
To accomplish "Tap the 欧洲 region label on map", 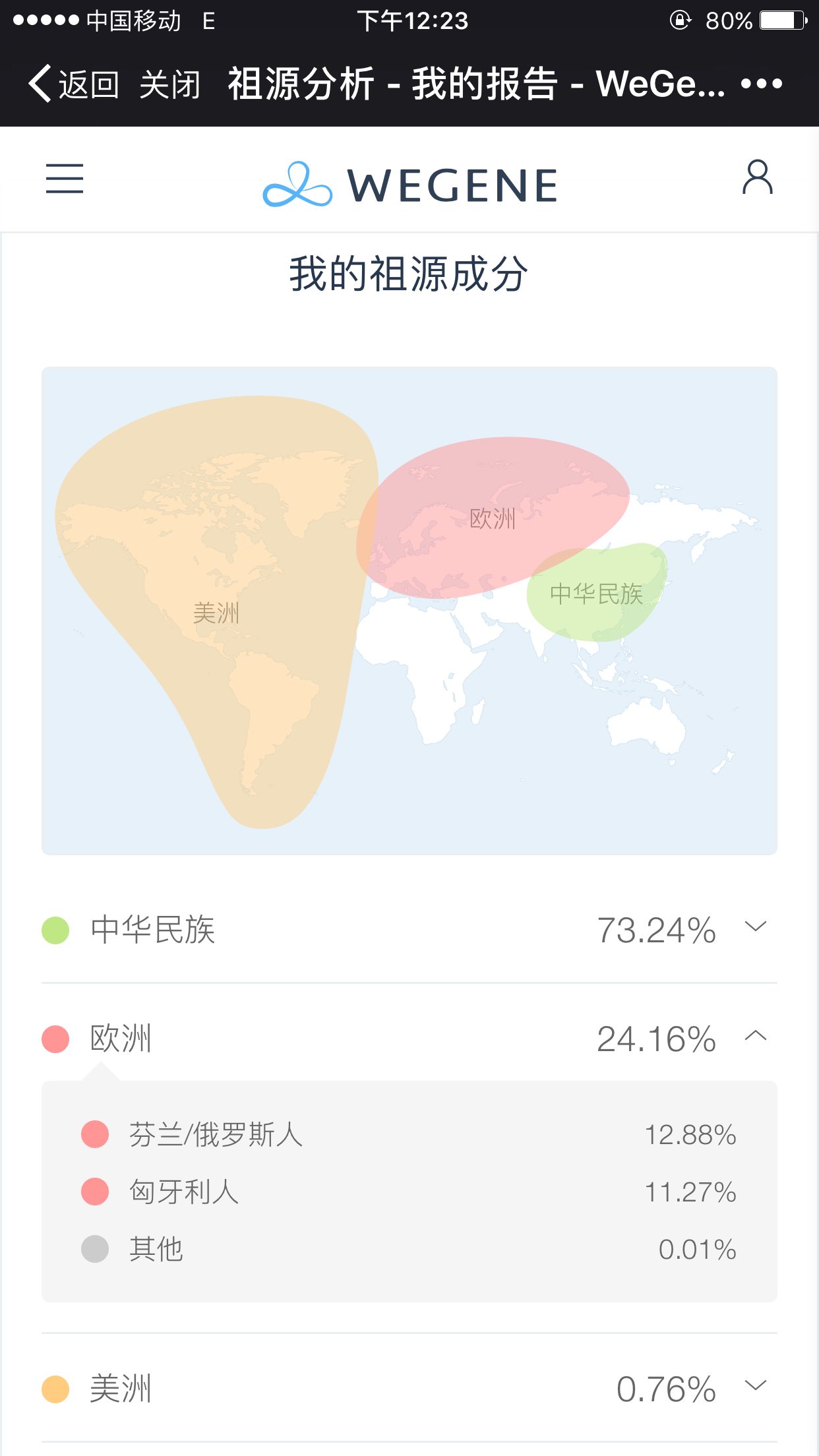I will tap(493, 519).
